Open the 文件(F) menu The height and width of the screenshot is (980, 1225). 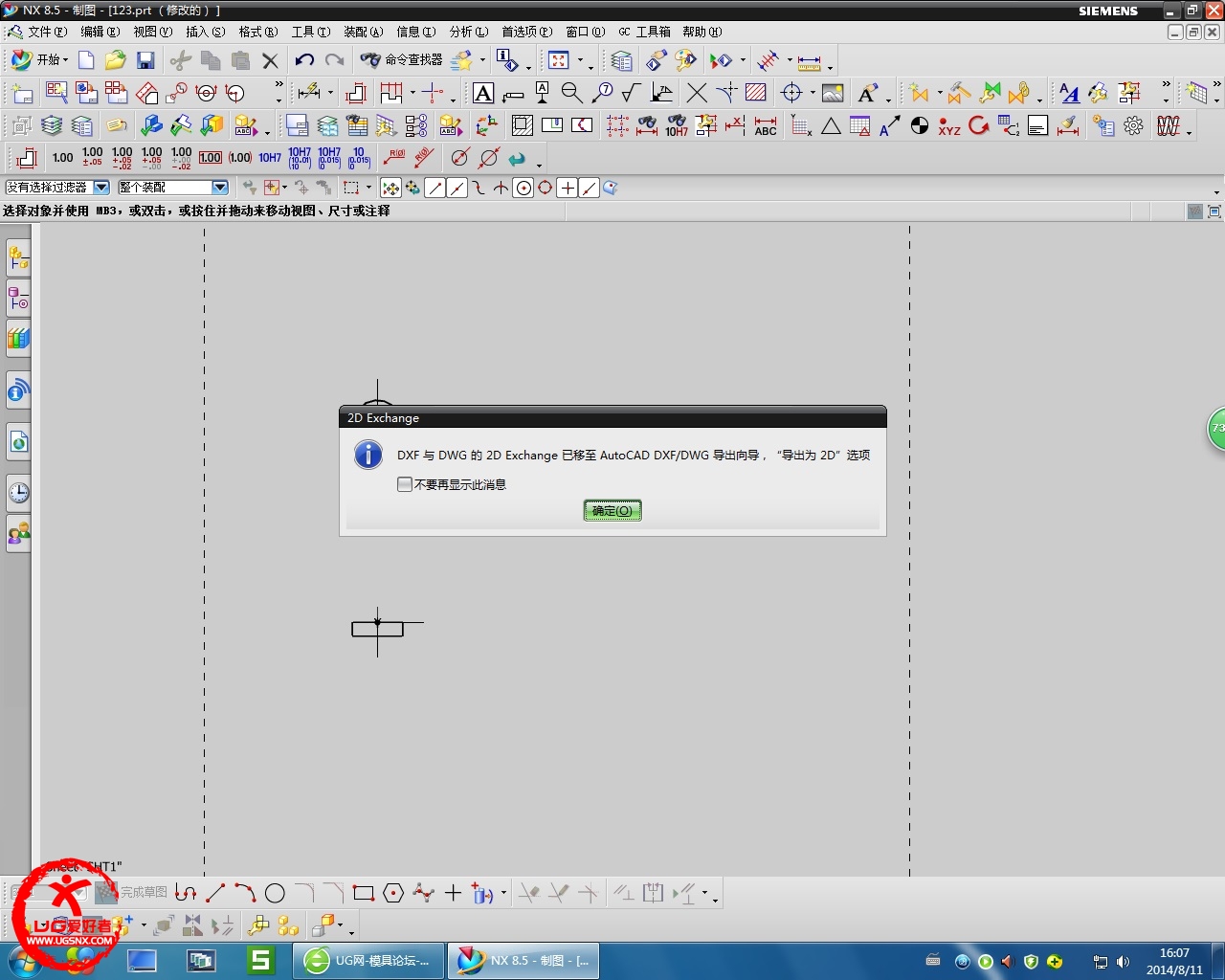point(48,32)
